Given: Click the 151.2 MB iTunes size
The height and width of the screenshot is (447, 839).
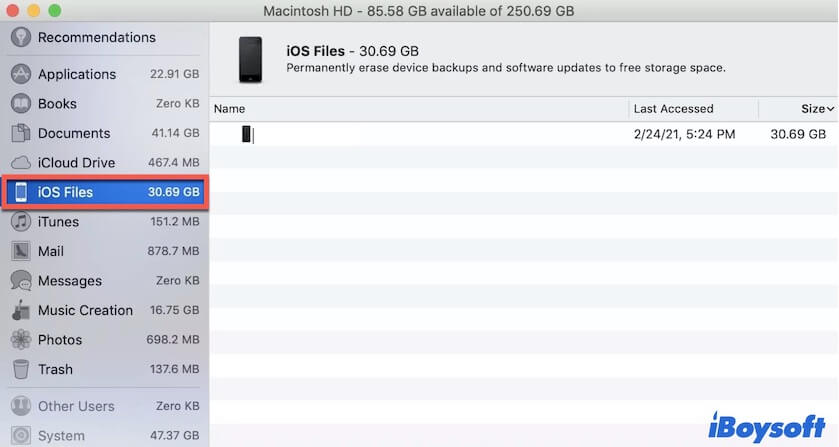Looking at the screenshot, I should (x=175, y=221).
